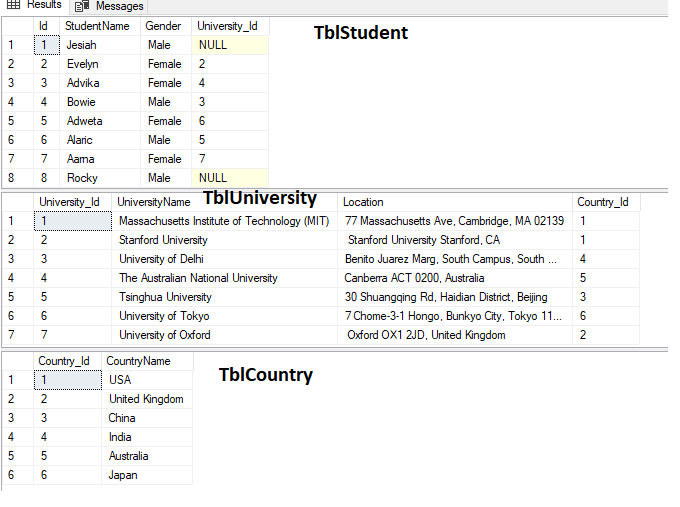Click the University of Oxford cell
This screenshot has height=507, width=680.
[224, 335]
